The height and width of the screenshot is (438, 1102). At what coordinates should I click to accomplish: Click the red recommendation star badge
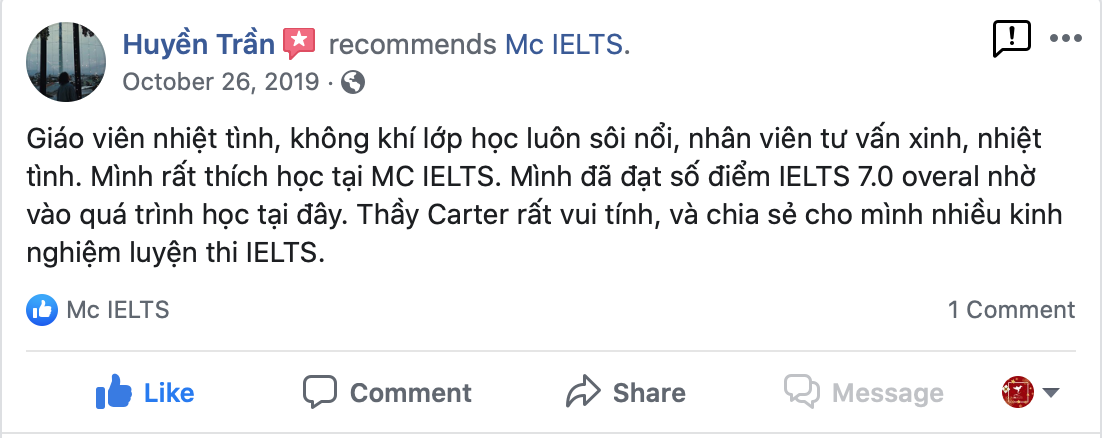tap(299, 43)
